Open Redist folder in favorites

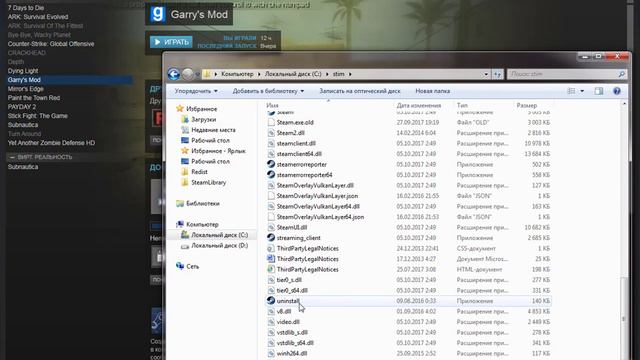199,172
